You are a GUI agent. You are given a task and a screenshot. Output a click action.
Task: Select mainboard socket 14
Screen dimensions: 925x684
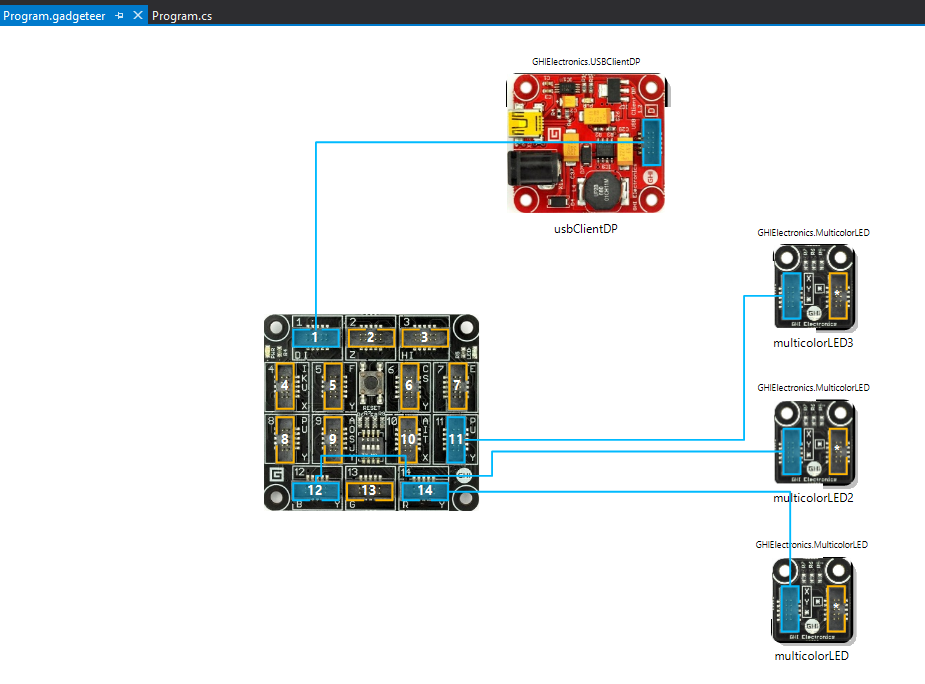click(425, 490)
